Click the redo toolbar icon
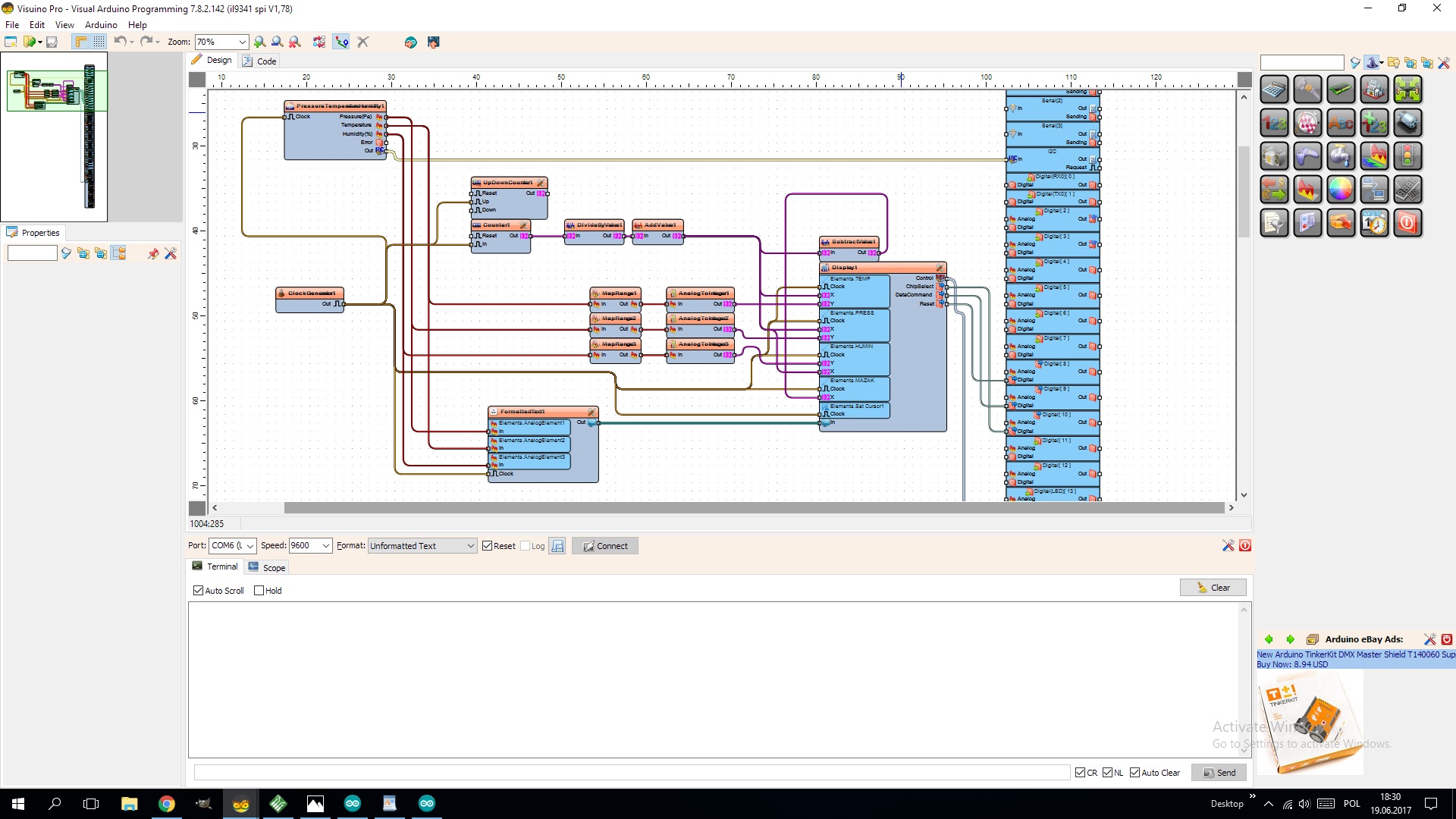Screen dimensions: 1456x819 click(x=146, y=41)
